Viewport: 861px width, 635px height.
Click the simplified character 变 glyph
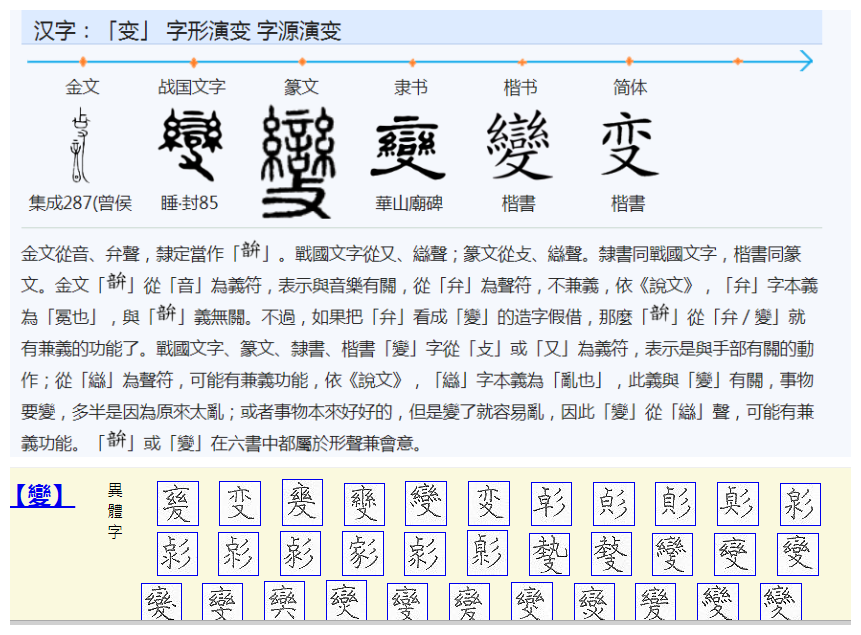pyautogui.click(x=631, y=145)
